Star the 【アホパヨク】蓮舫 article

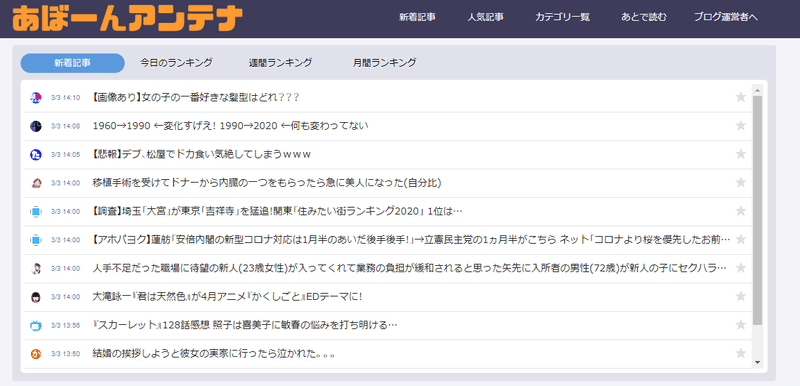coord(741,239)
